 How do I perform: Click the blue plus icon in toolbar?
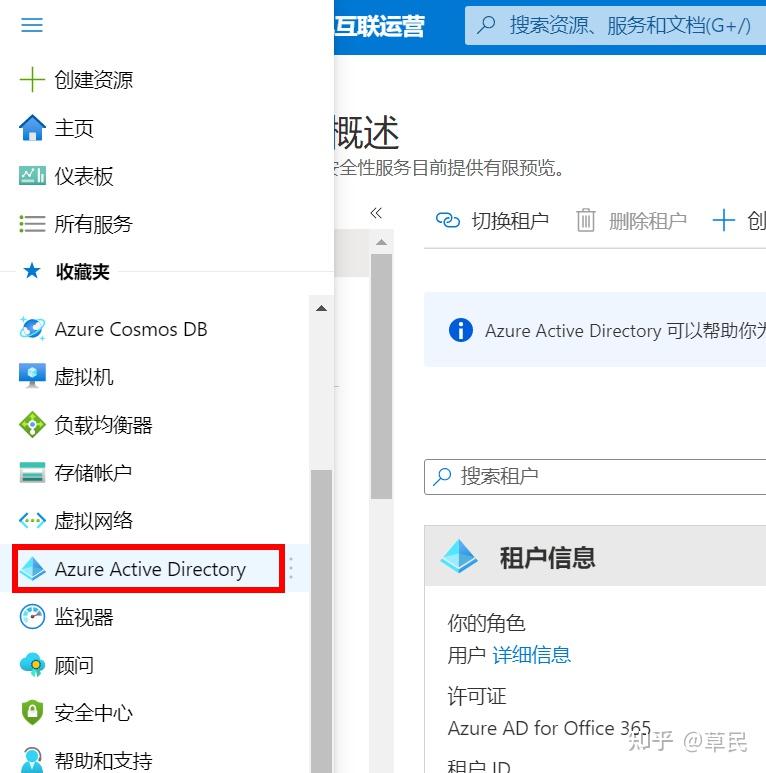coord(724,220)
